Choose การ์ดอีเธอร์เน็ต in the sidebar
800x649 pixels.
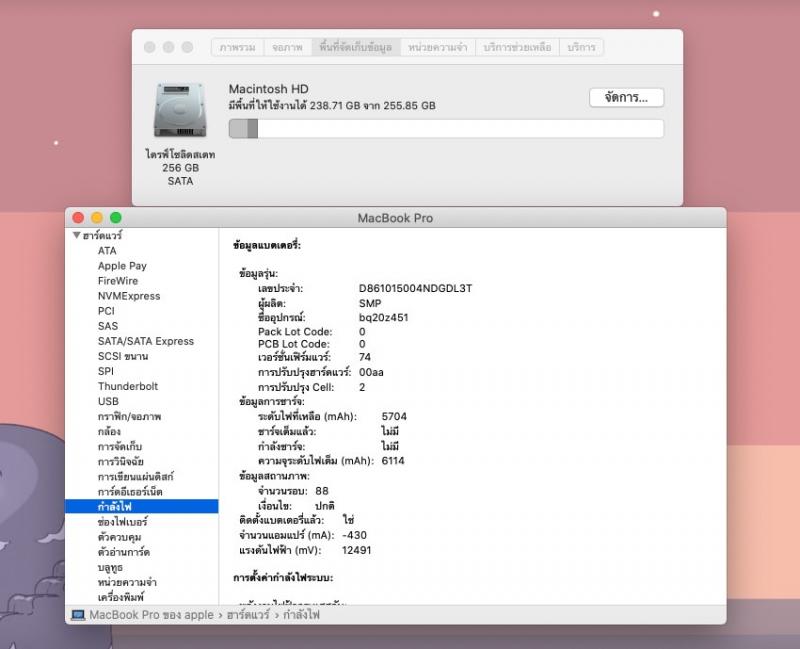[130, 491]
